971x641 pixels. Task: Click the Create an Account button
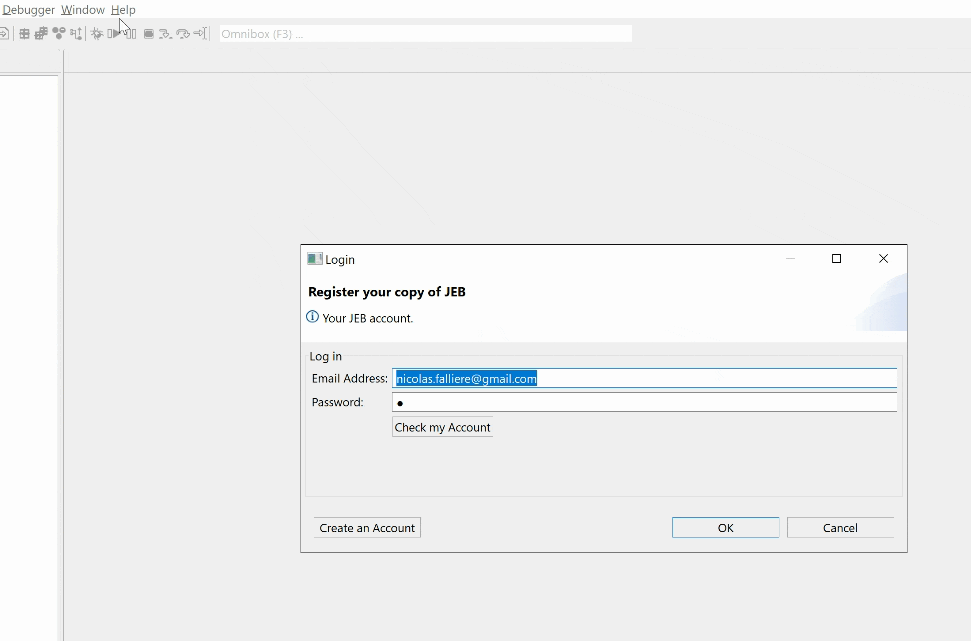pos(367,528)
